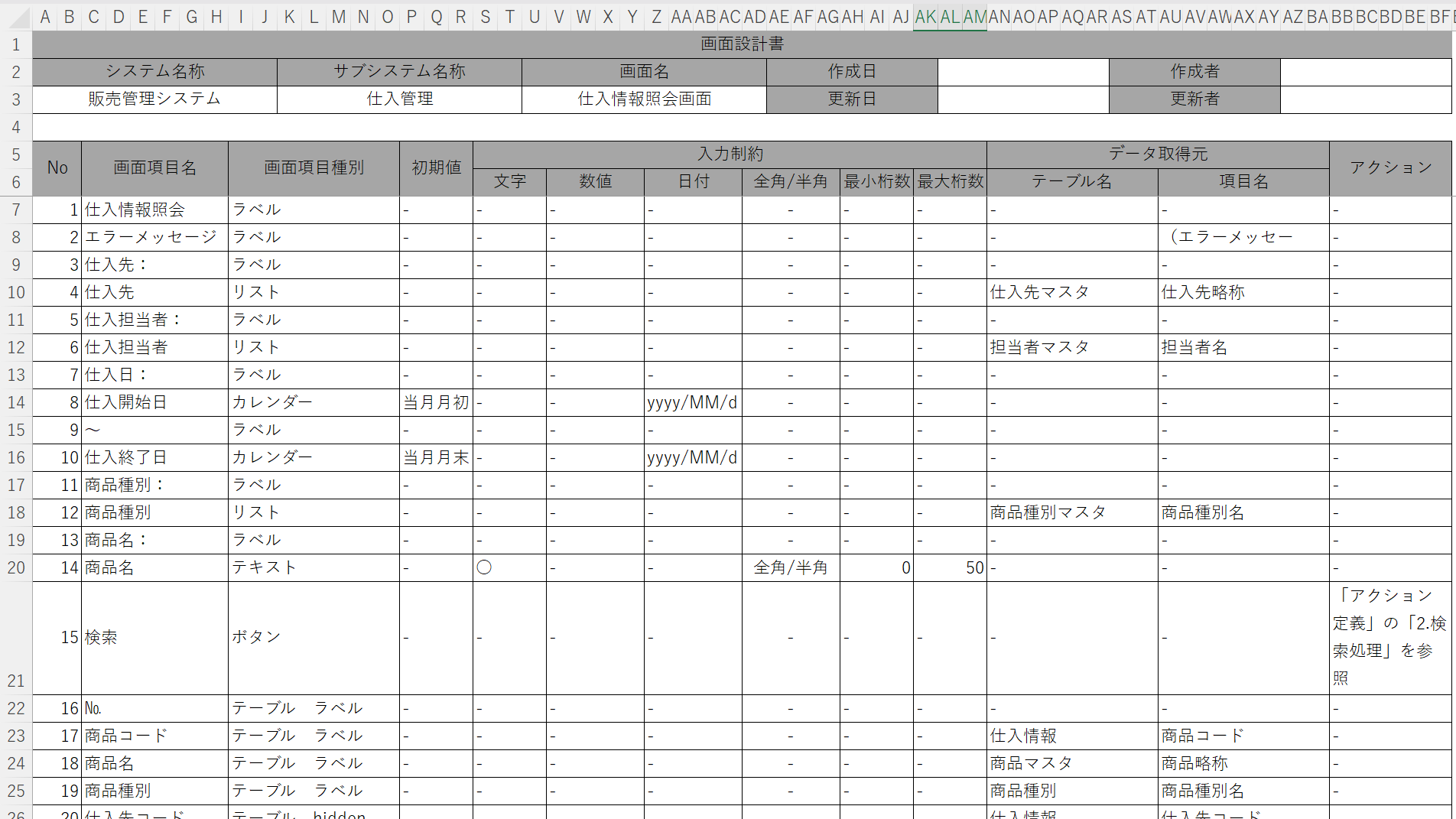The height and width of the screenshot is (819, 1456).
Task: Click the 画面項目種別 header cell
Action: coord(314,168)
